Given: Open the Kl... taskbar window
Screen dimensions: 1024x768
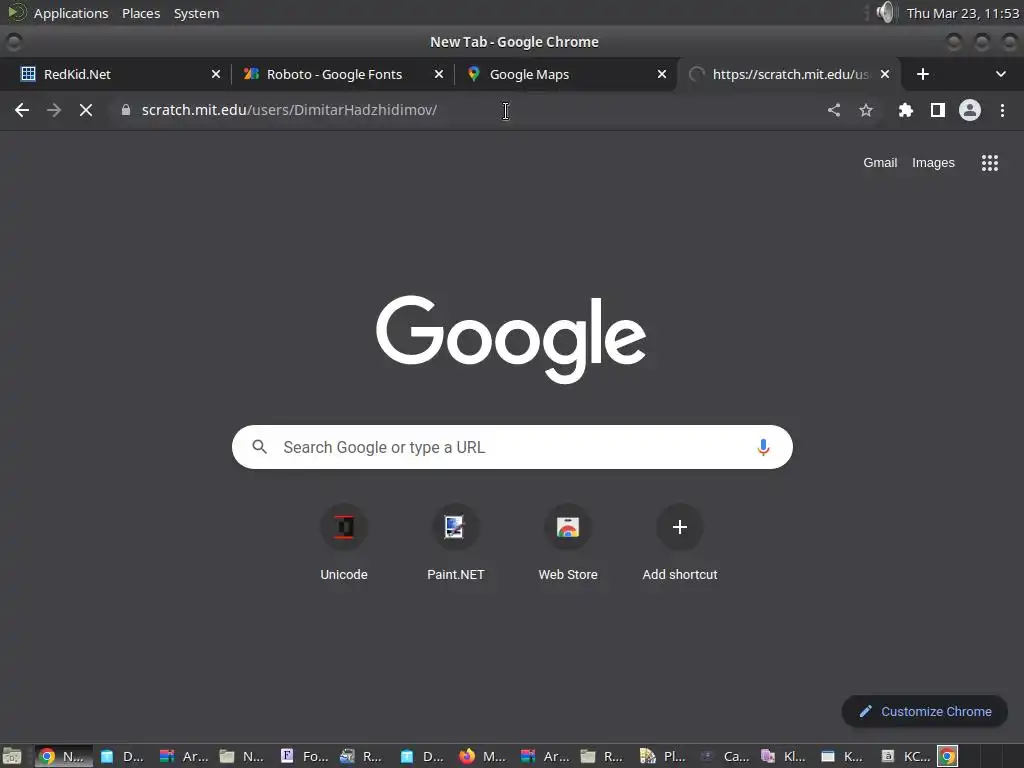Looking at the screenshot, I should [784, 756].
